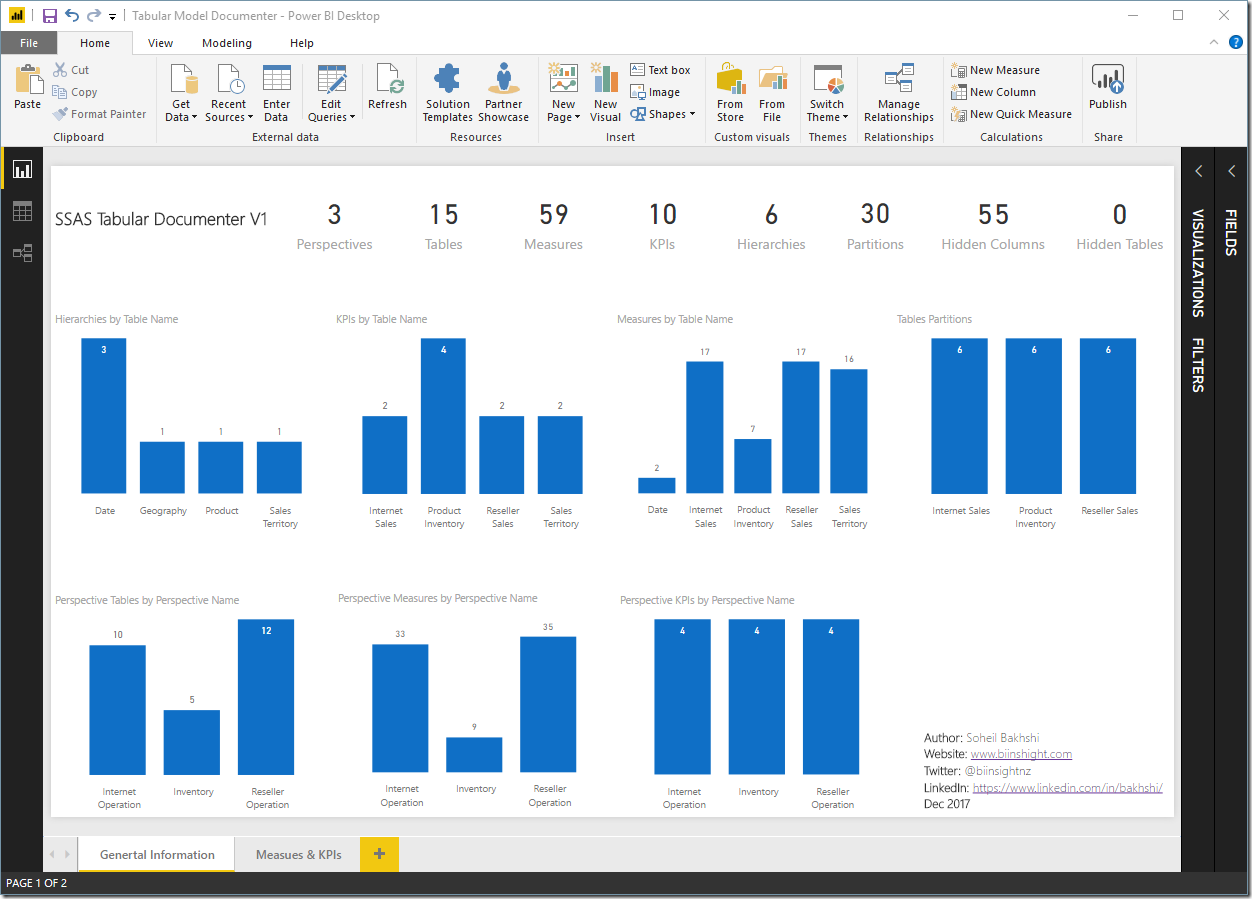Insert an Image from the ribbon
This screenshot has height=899, width=1252.
pyautogui.click(x=655, y=92)
